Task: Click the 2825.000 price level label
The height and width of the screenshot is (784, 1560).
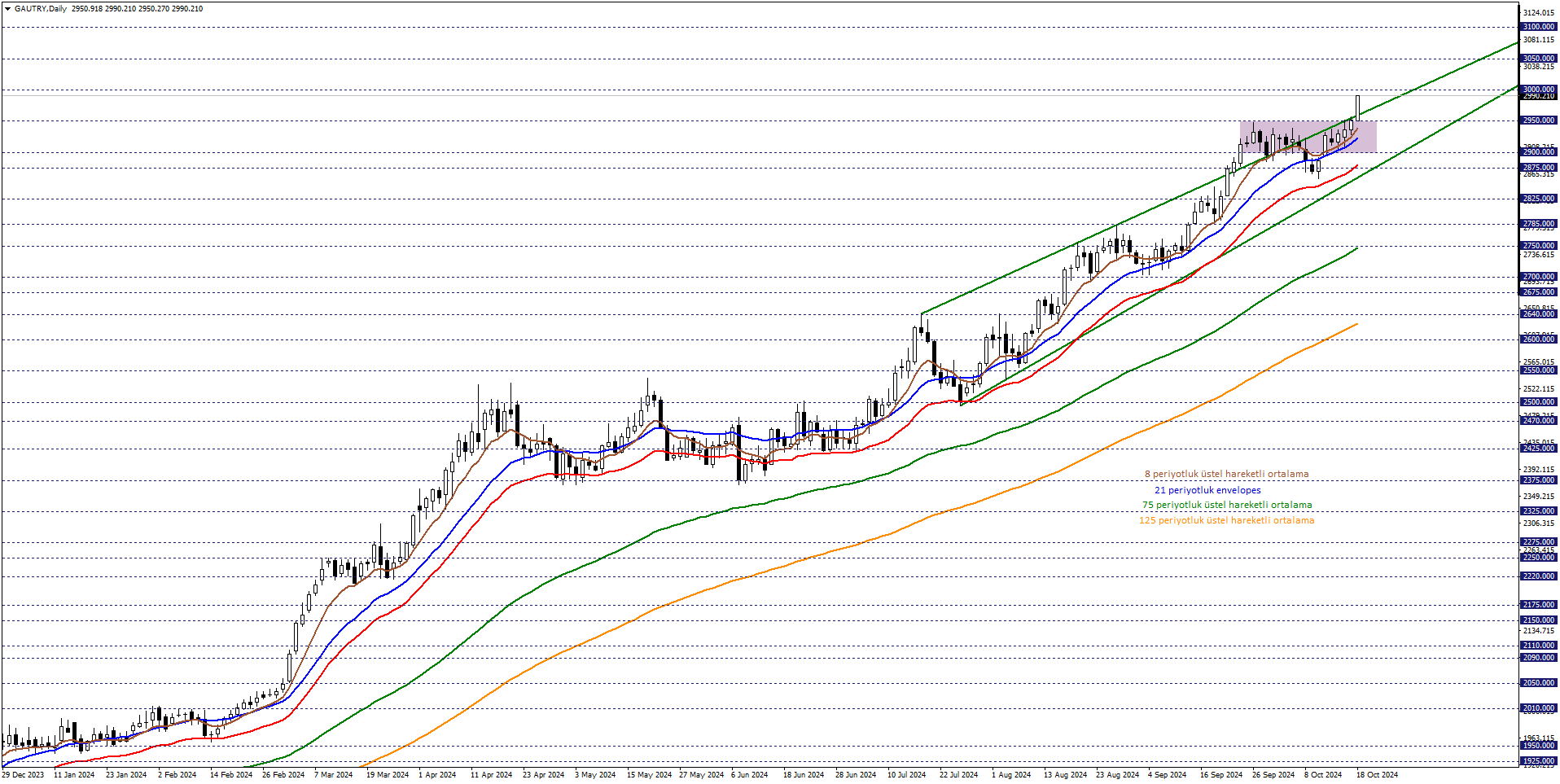Action: 1538,199
